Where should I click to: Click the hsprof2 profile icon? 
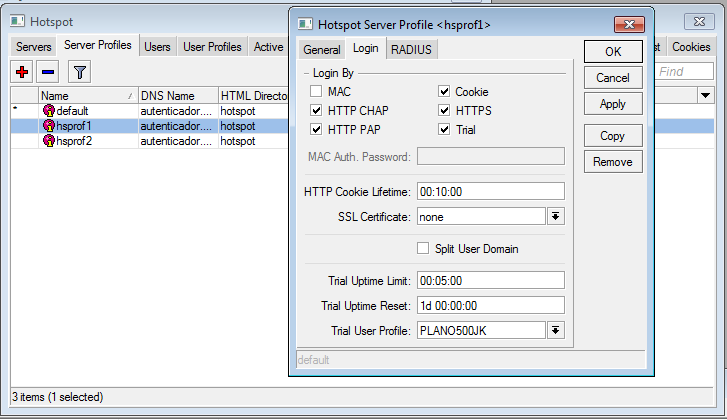point(48,141)
